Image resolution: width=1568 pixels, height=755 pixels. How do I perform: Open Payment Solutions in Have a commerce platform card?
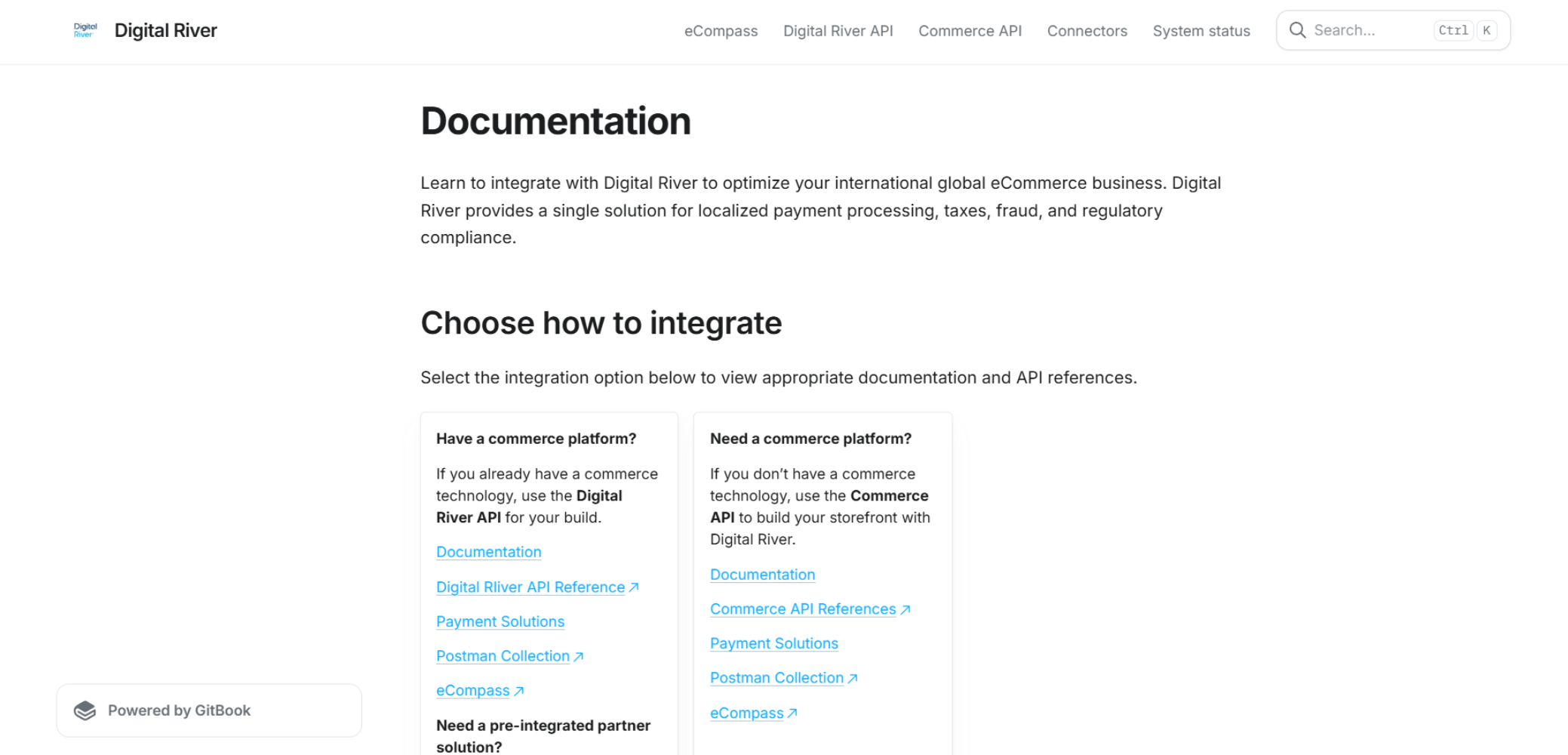(x=500, y=621)
